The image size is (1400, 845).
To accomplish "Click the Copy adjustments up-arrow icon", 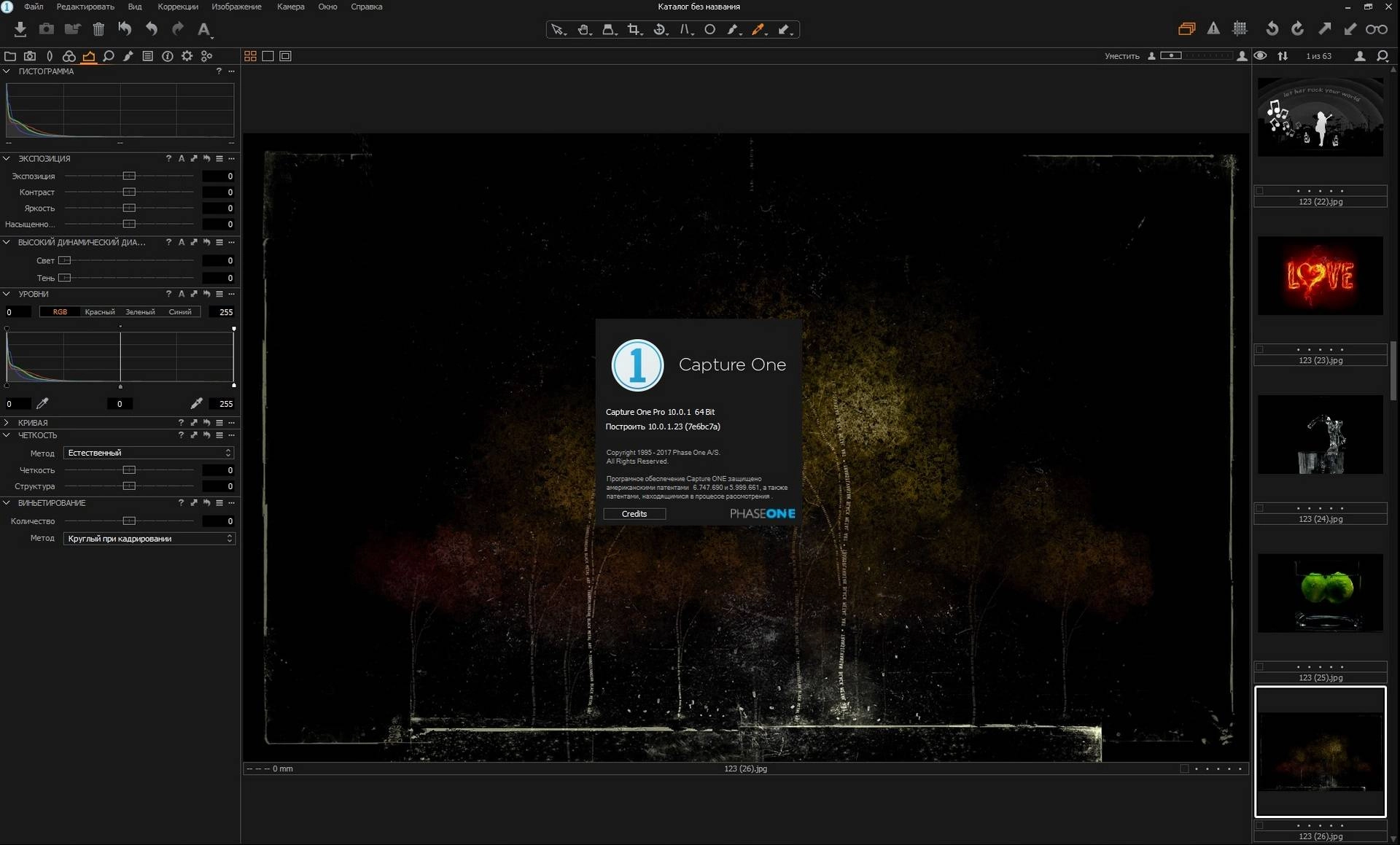I will 1324,28.
